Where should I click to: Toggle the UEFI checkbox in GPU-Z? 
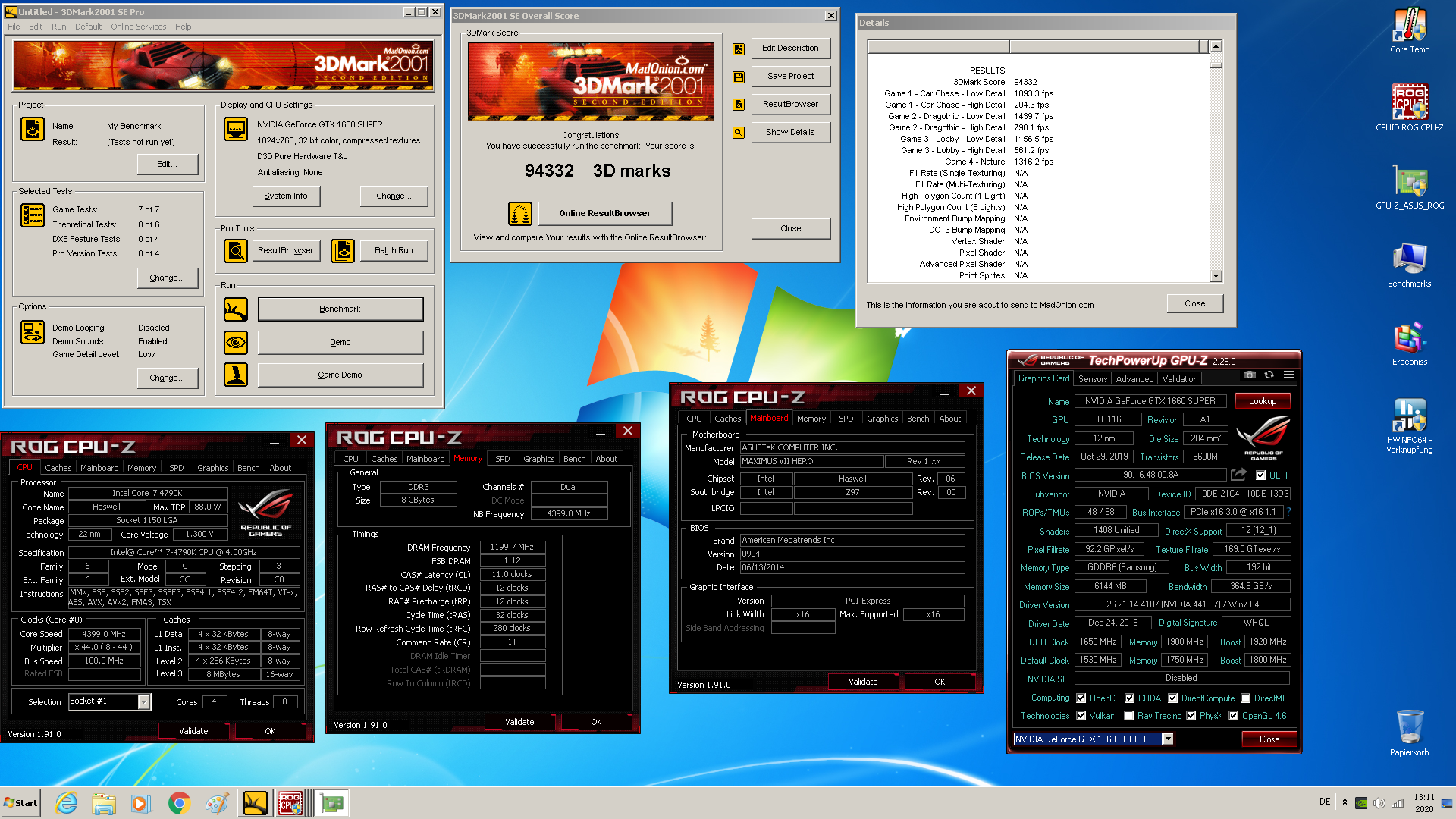(1260, 475)
